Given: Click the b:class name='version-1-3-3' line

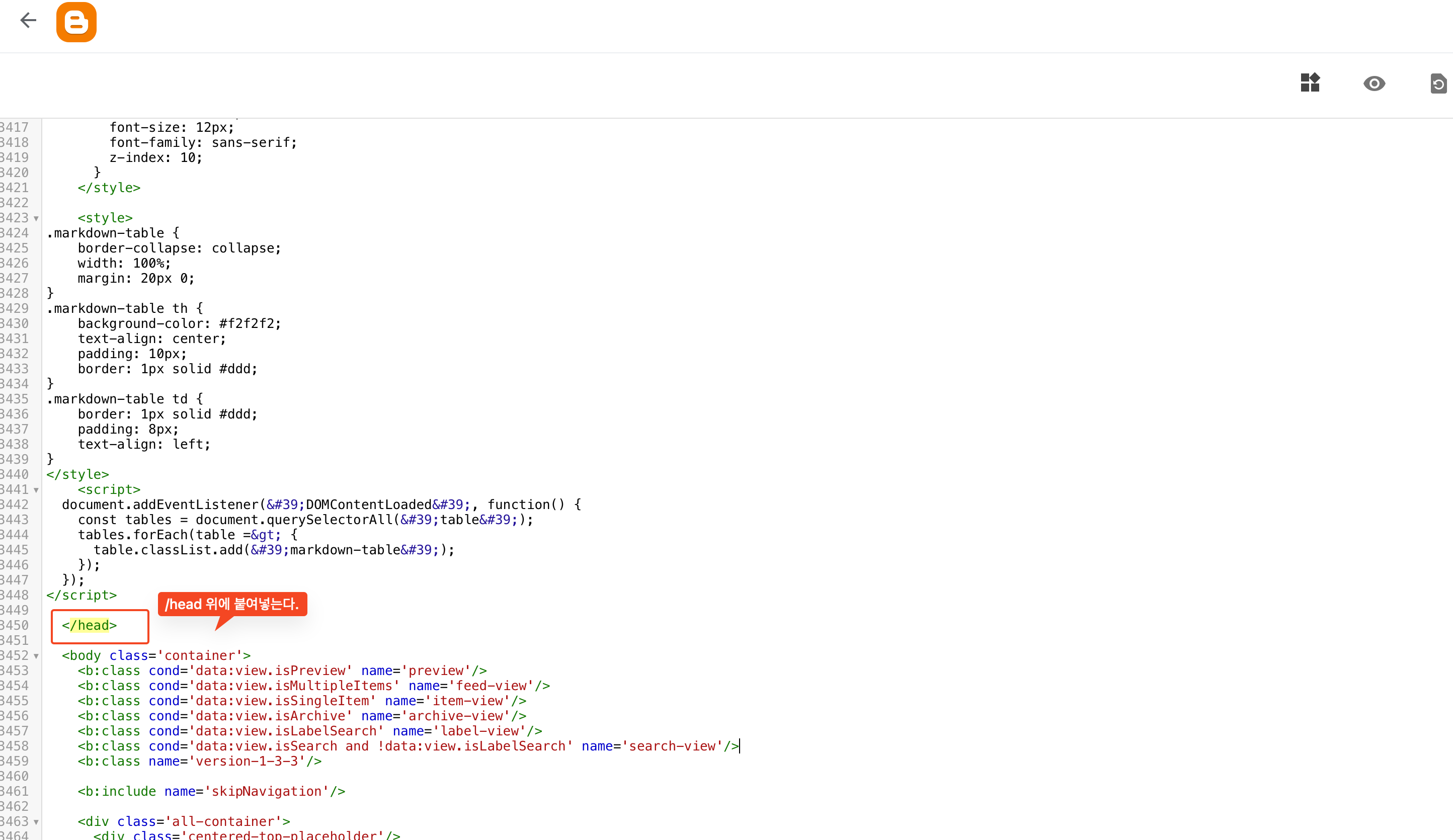Looking at the screenshot, I should (x=200, y=761).
